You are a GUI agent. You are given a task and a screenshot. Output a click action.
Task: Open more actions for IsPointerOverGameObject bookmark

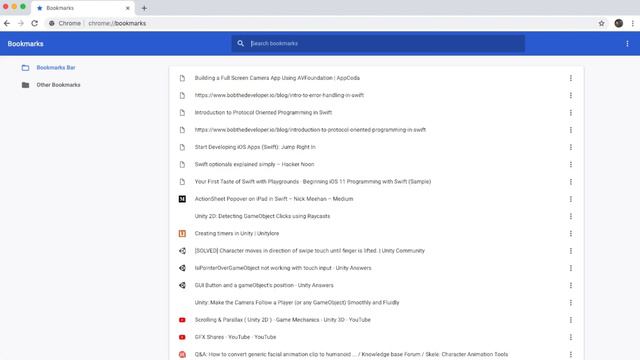(x=571, y=268)
